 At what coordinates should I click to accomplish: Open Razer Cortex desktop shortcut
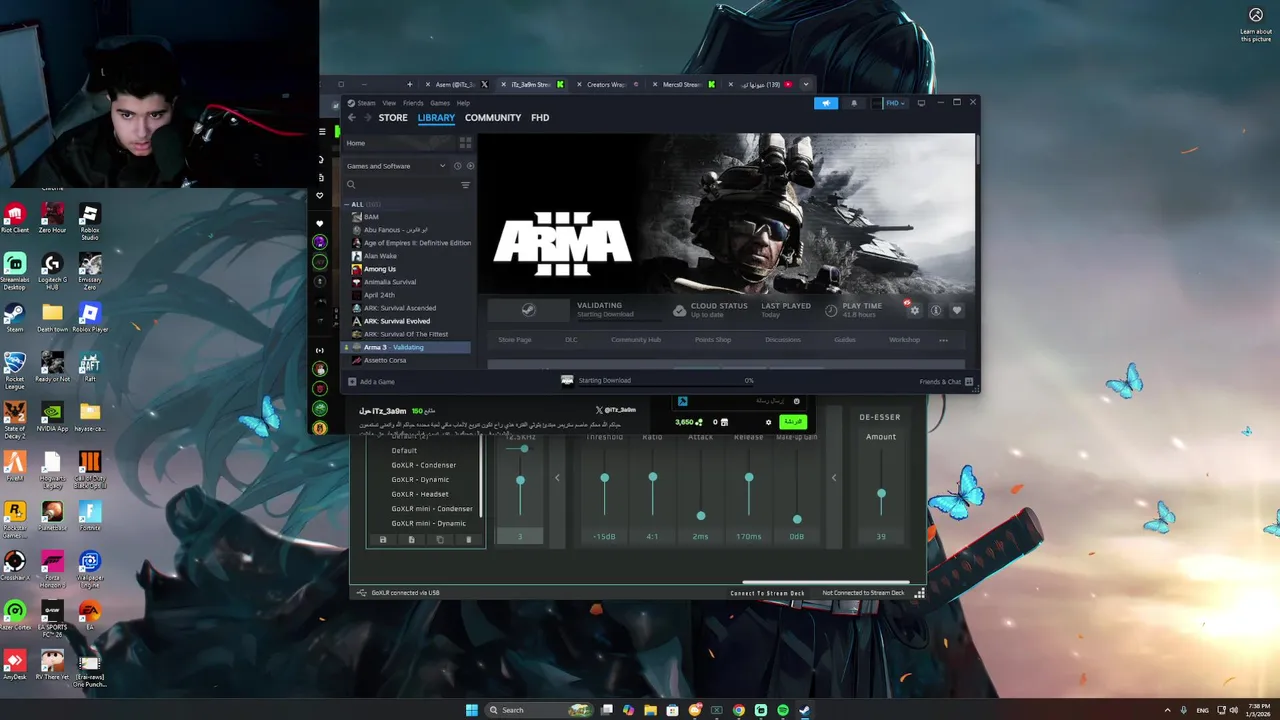click(14, 616)
